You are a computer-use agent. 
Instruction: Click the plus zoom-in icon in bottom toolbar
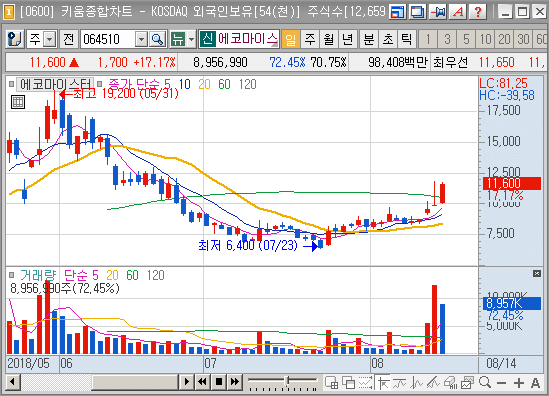[x=519, y=383]
